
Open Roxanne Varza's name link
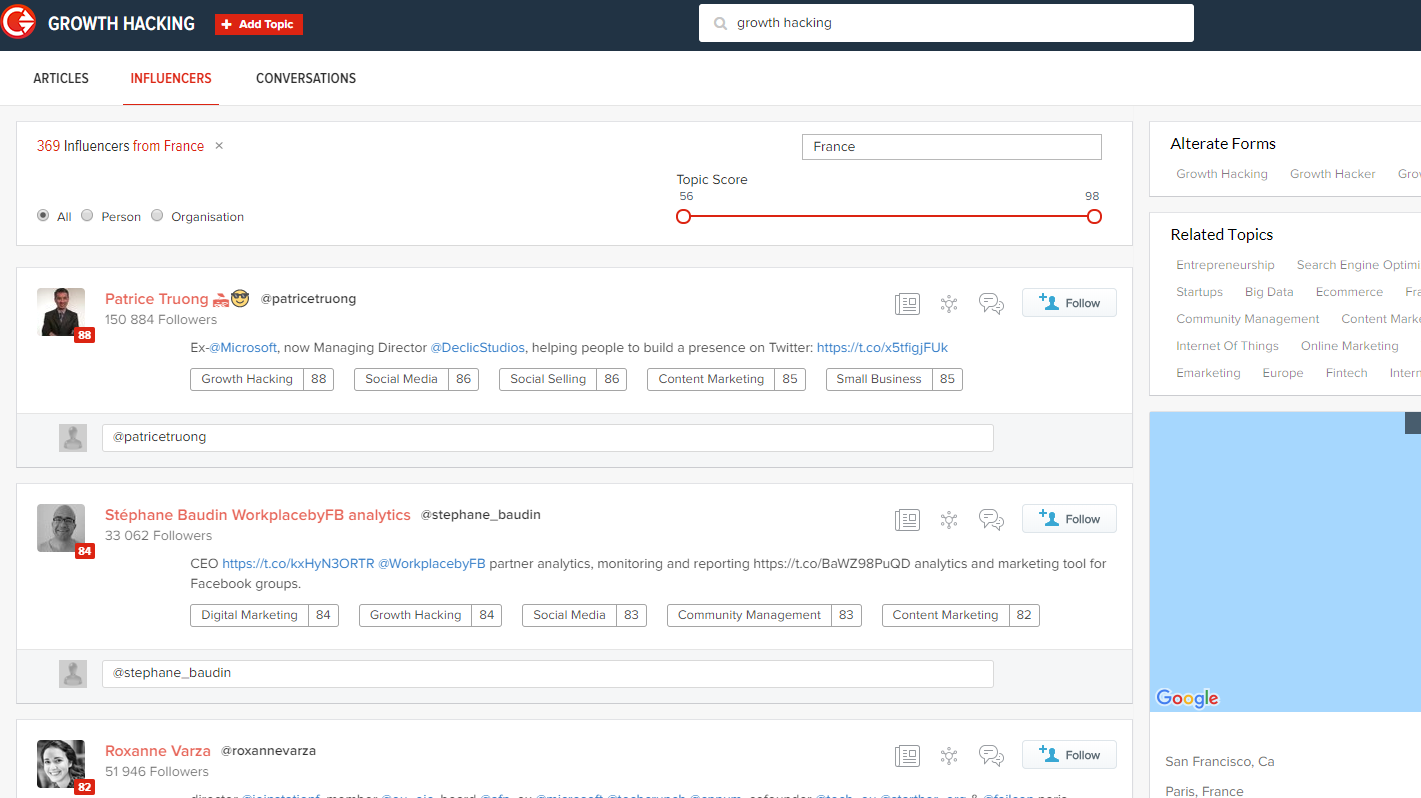158,751
